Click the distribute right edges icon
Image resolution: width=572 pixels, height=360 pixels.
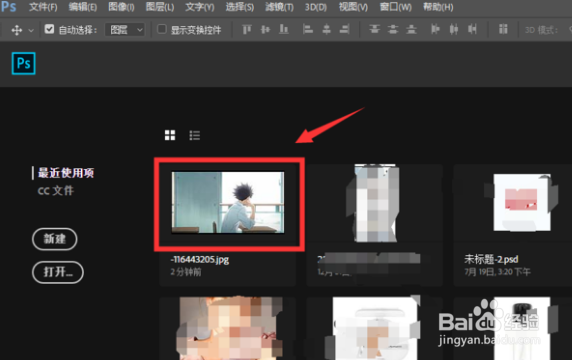[x=472, y=29]
